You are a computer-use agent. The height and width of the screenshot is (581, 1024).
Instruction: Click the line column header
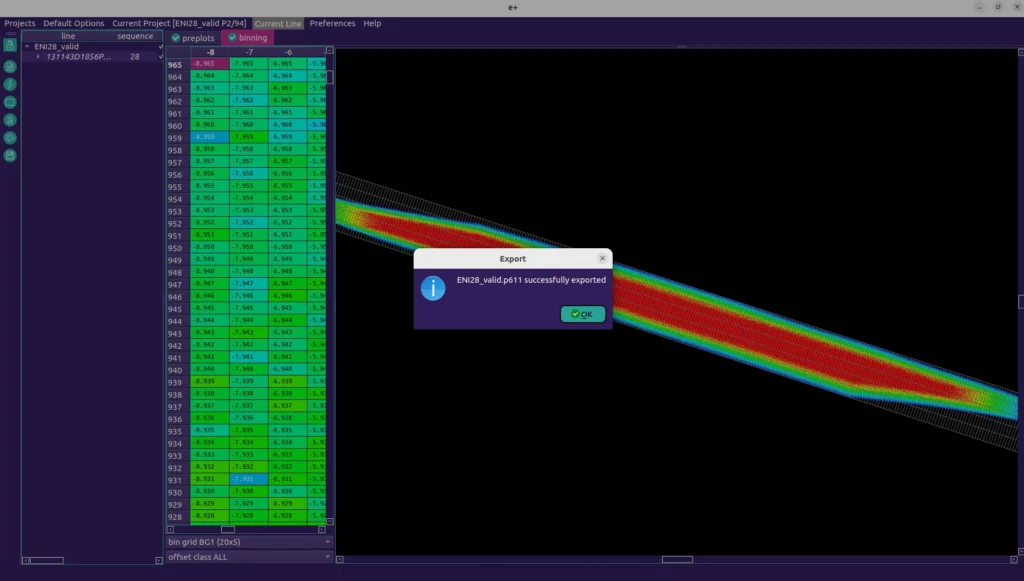tap(68, 36)
